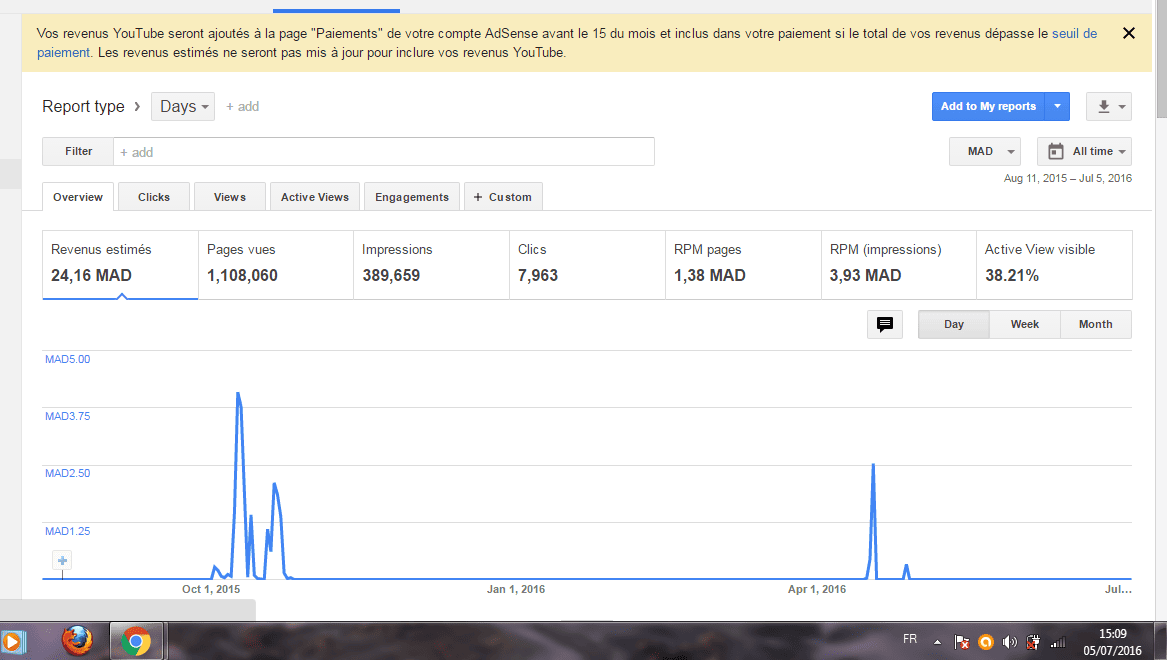
Task: Launch the media player taskbar icon
Action: (13, 641)
